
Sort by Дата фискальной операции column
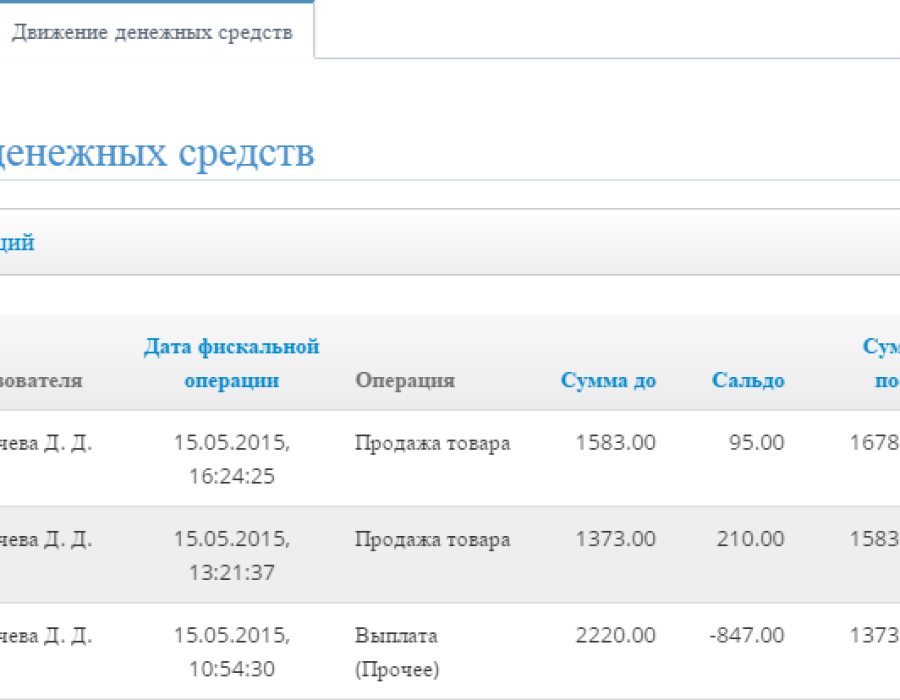coord(231,363)
